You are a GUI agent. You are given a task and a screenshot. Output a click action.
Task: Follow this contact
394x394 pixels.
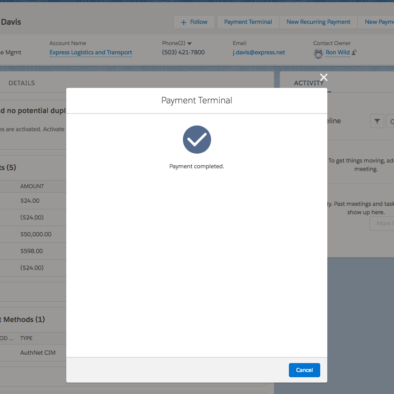tap(194, 22)
